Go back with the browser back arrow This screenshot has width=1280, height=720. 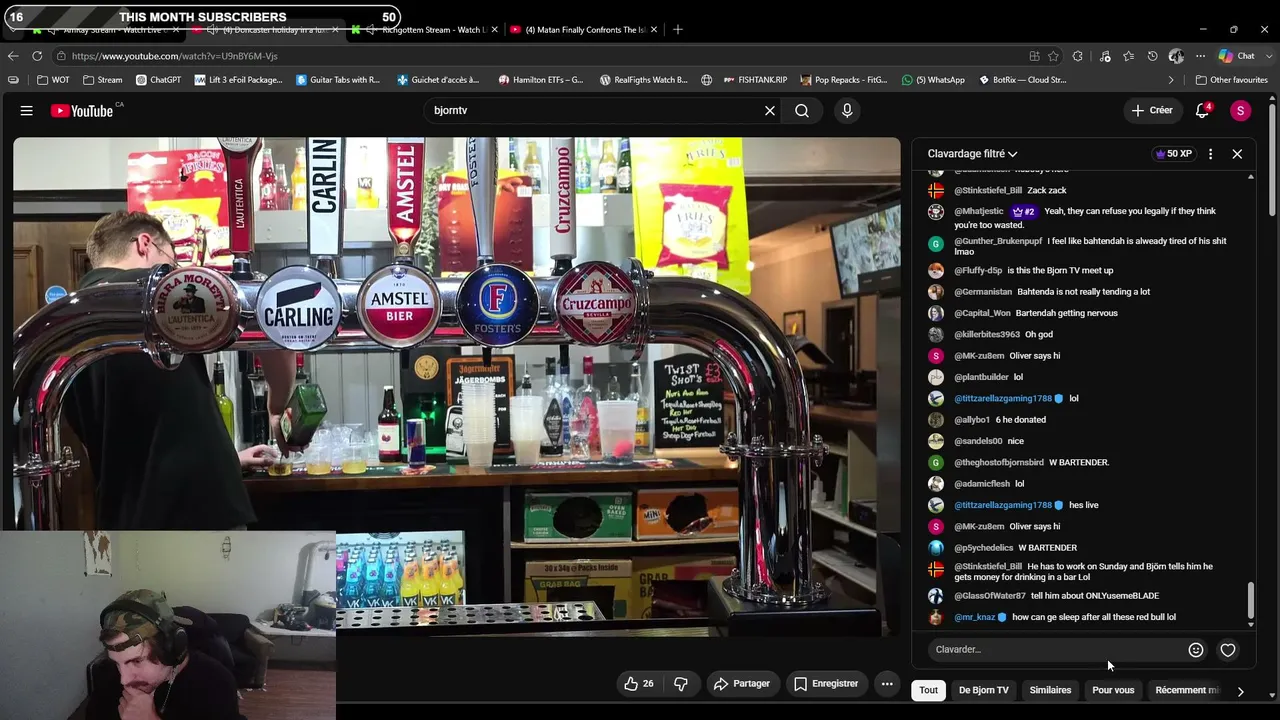13,56
